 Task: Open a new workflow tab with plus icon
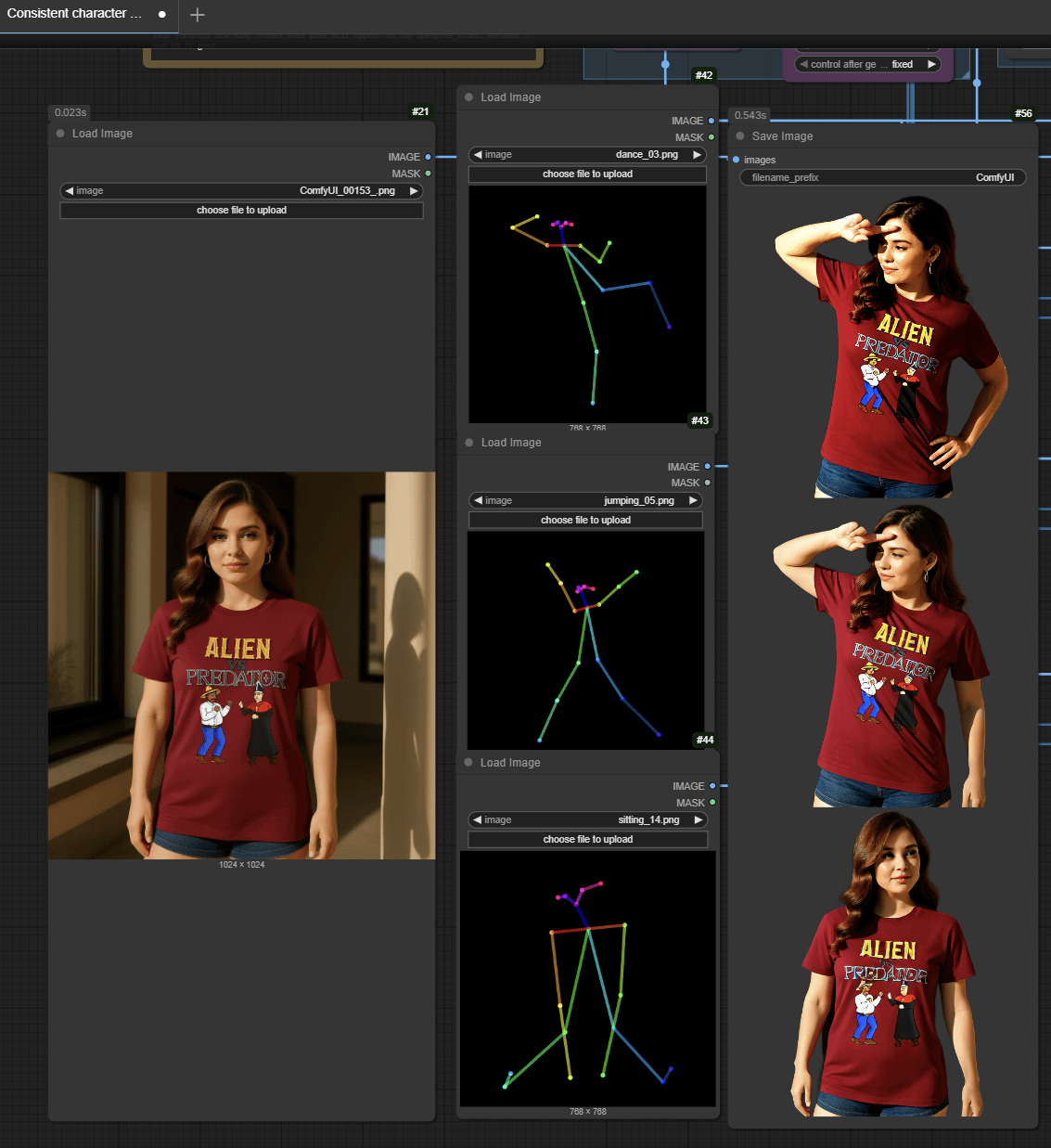coord(198,15)
